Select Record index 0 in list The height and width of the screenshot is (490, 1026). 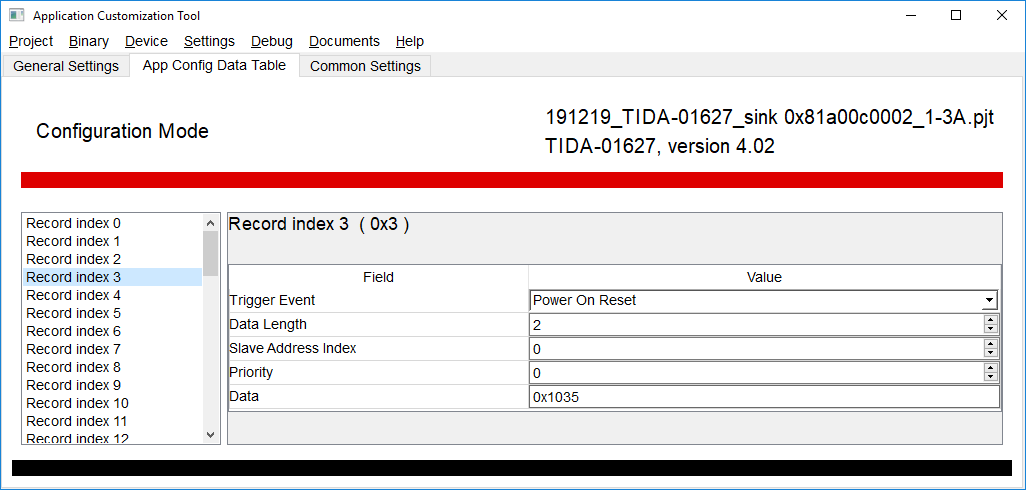pos(113,223)
